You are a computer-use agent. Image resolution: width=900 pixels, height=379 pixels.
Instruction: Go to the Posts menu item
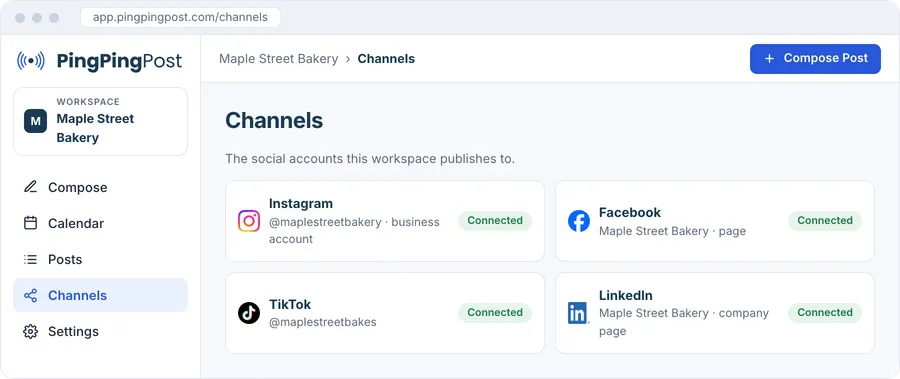100,260
